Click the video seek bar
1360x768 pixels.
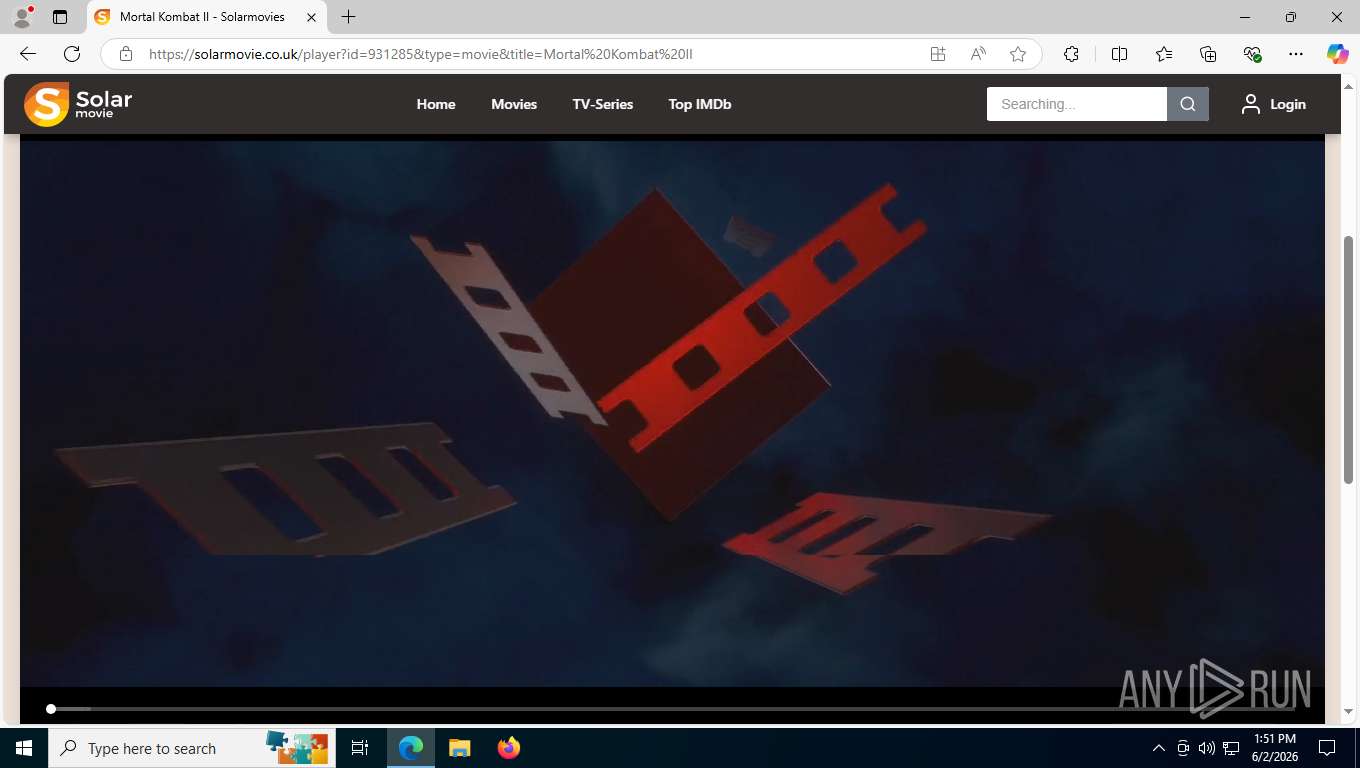[672, 709]
